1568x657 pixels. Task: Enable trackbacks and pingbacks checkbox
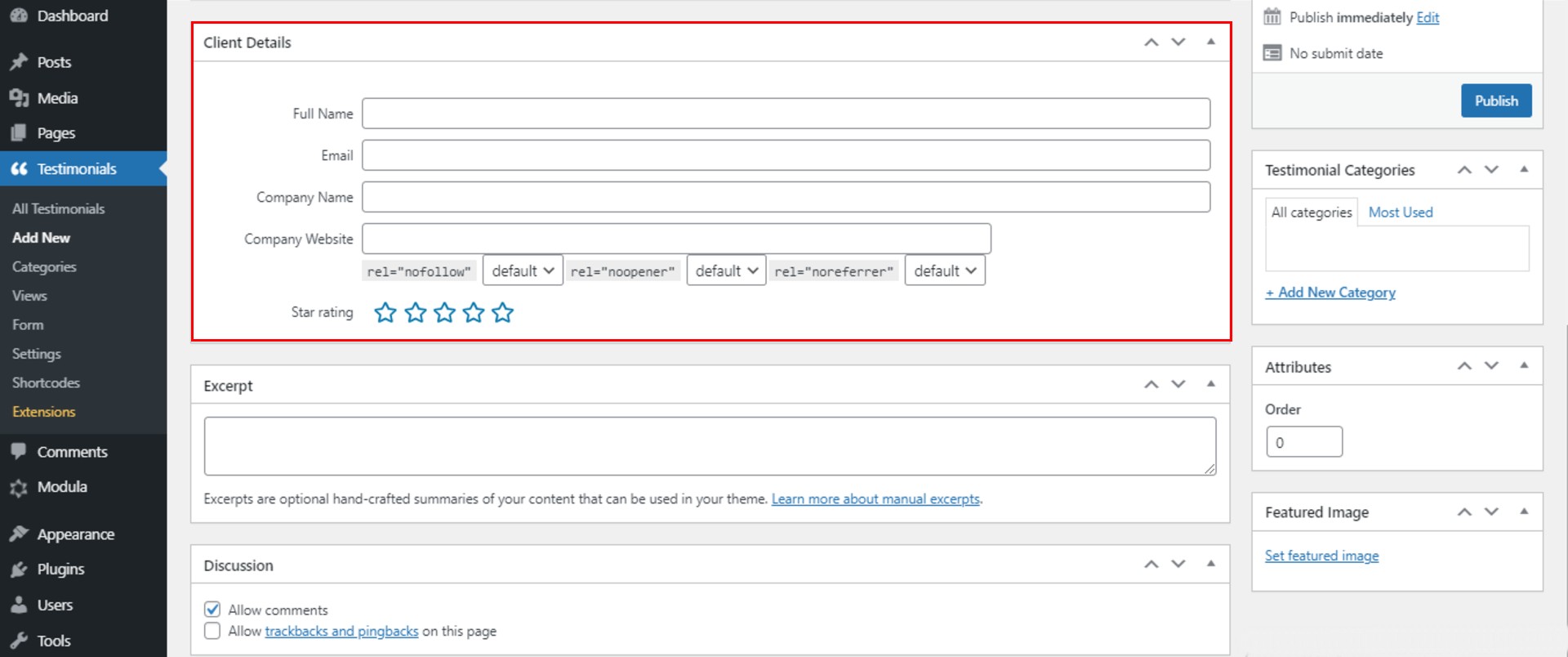click(x=212, y=631)
